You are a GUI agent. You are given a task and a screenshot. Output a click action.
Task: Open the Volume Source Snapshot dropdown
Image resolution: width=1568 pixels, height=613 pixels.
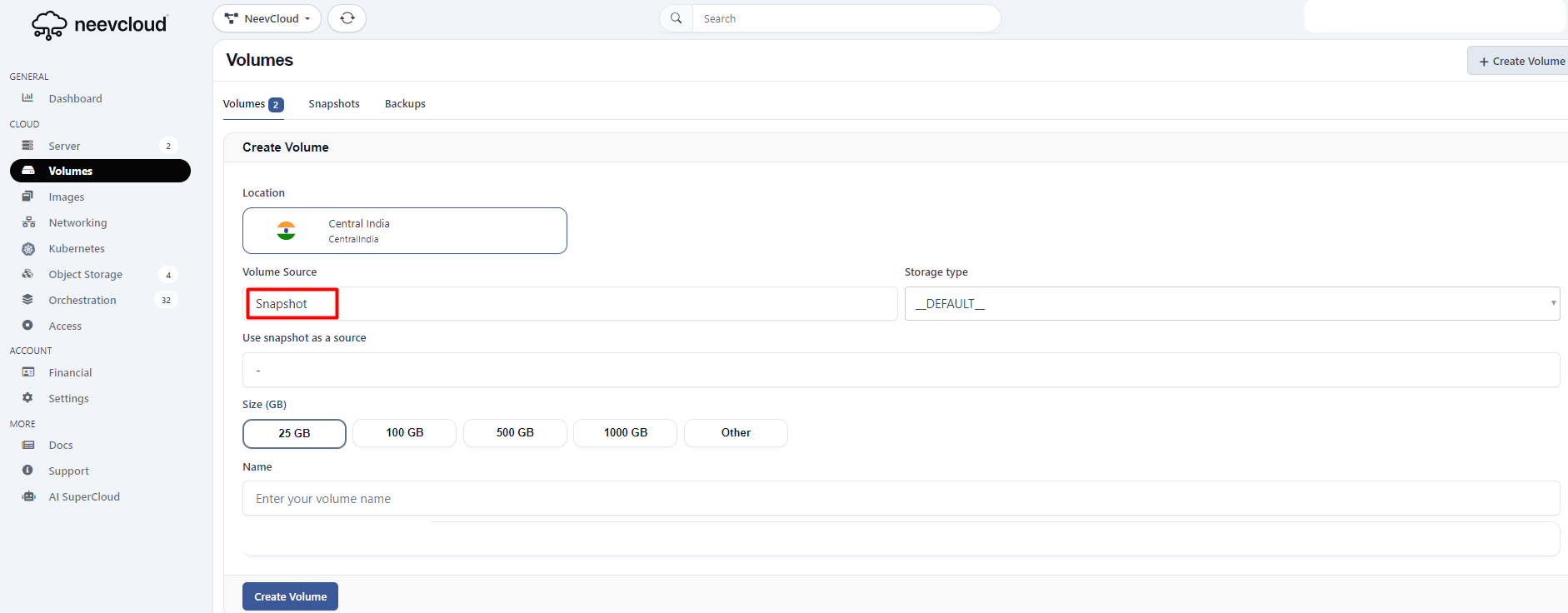(x=570, y=304)
